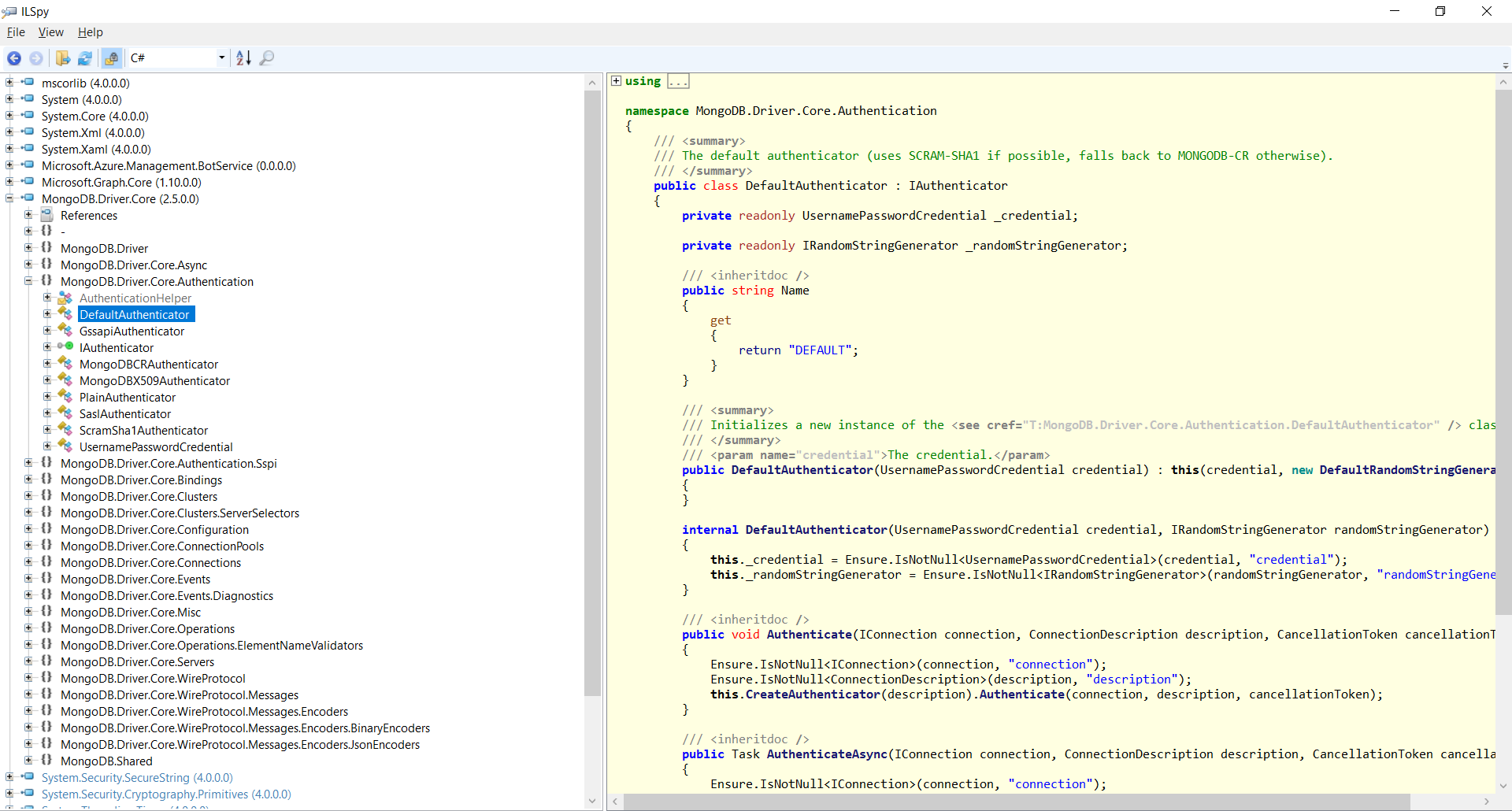The height and width of the screenshot is (811, 1512).
Task: Click the AuthenticationHelper class icon
Action: [x=65, y=298]
